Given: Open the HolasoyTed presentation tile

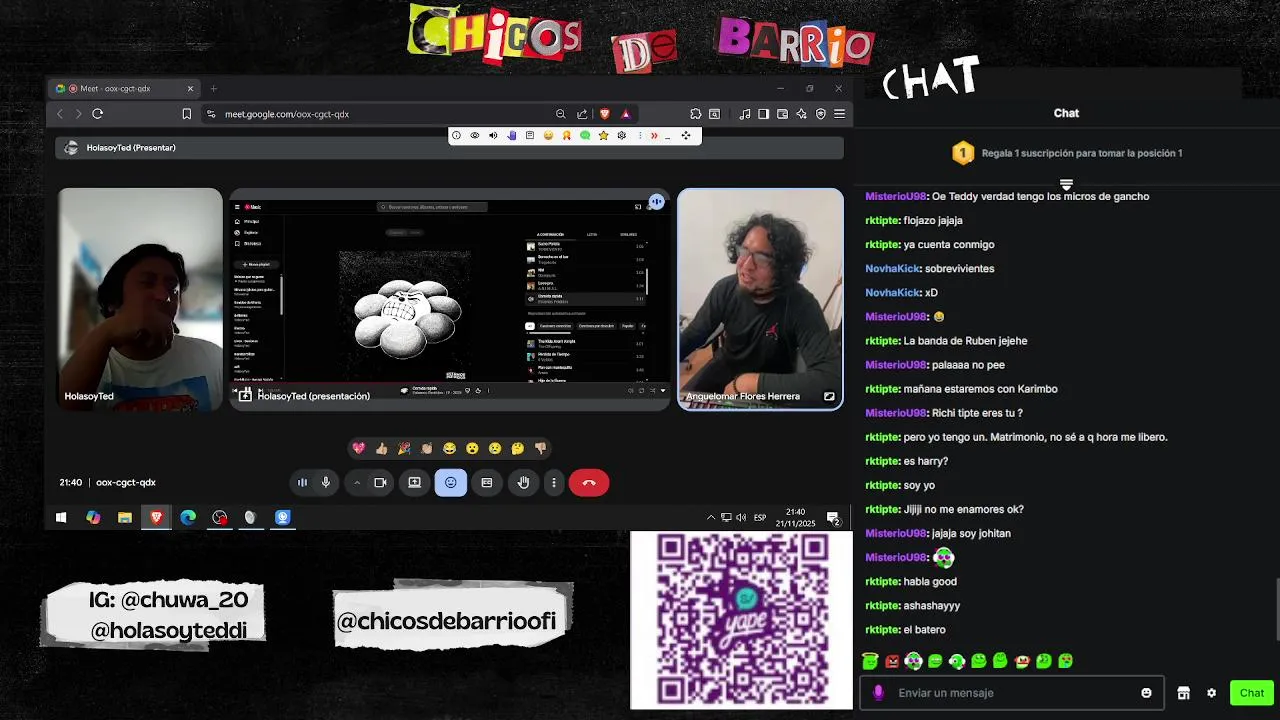Looking at the screenshot, I should pyautogui.click(x=450, y=299).
